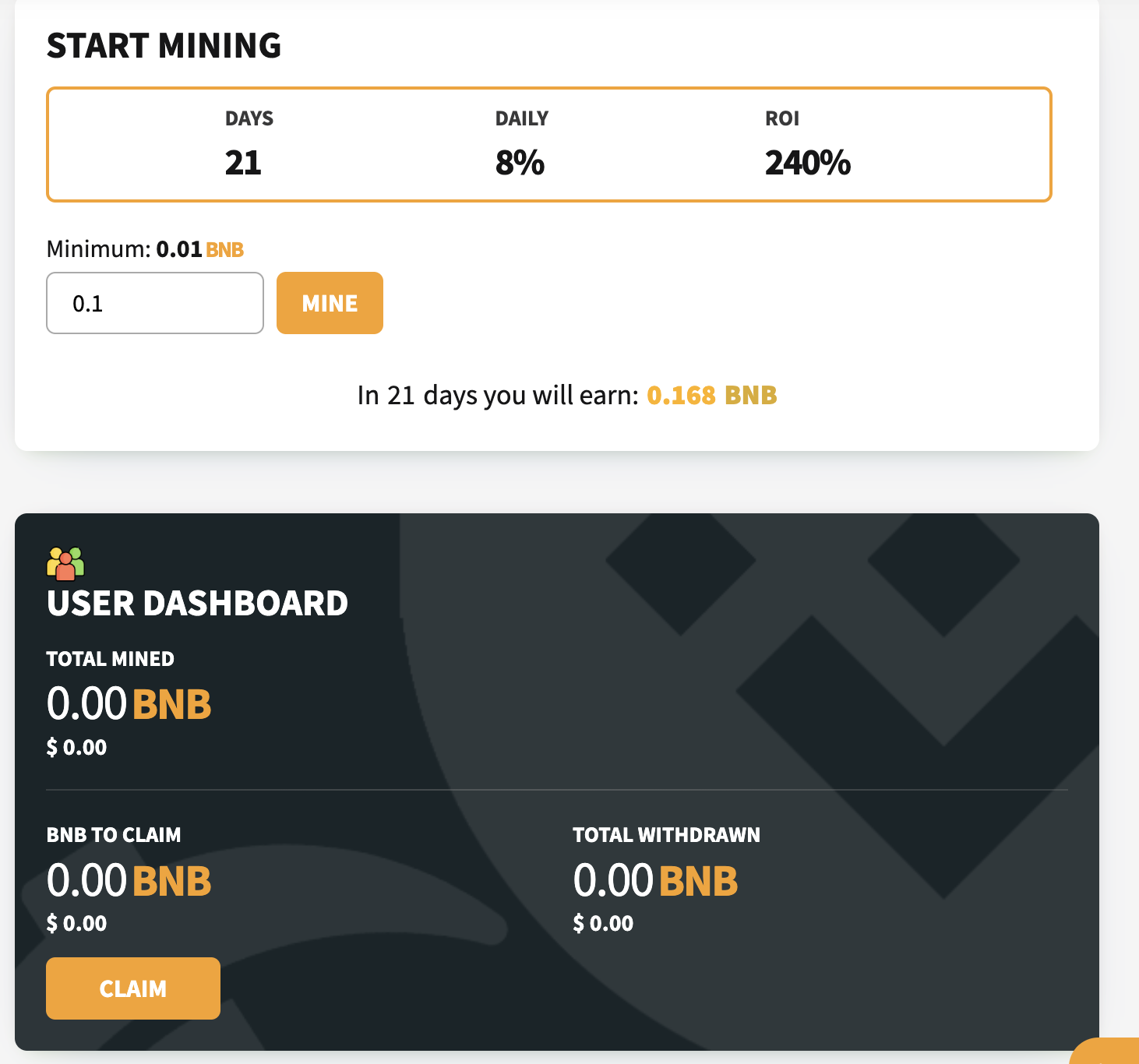Click the dollar value under TOTAL WITHDRAWN
The width and height of the screenshot is (1139, 1064).
click(x=603, y=924)
